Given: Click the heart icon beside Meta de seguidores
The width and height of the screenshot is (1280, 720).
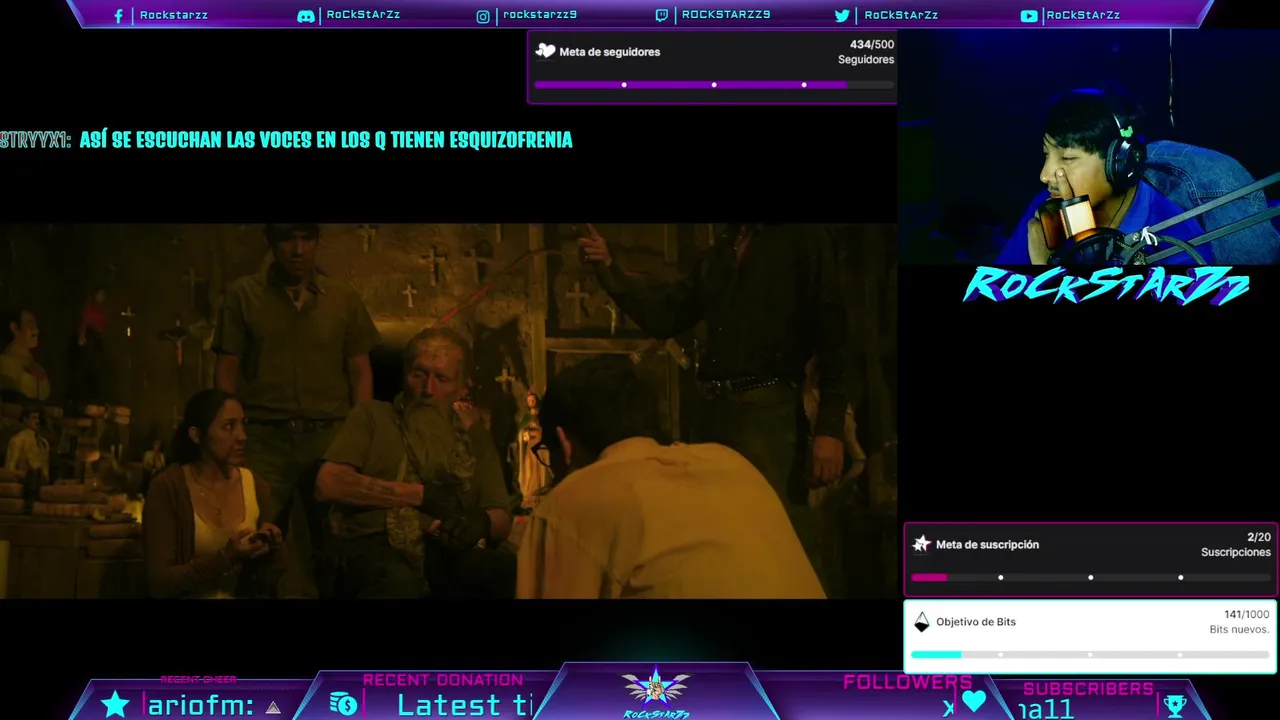Looking at the screenshot, I should tap(545, 51).
